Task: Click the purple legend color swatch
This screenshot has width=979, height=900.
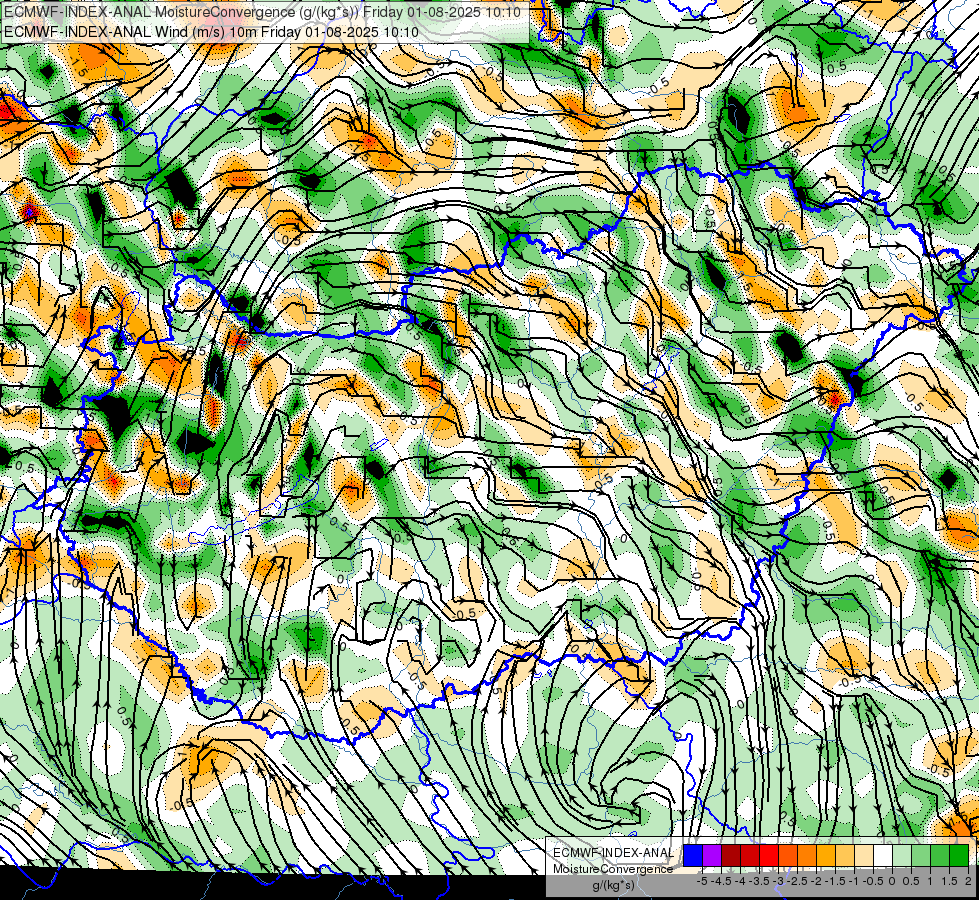Action: pos(712,855)
